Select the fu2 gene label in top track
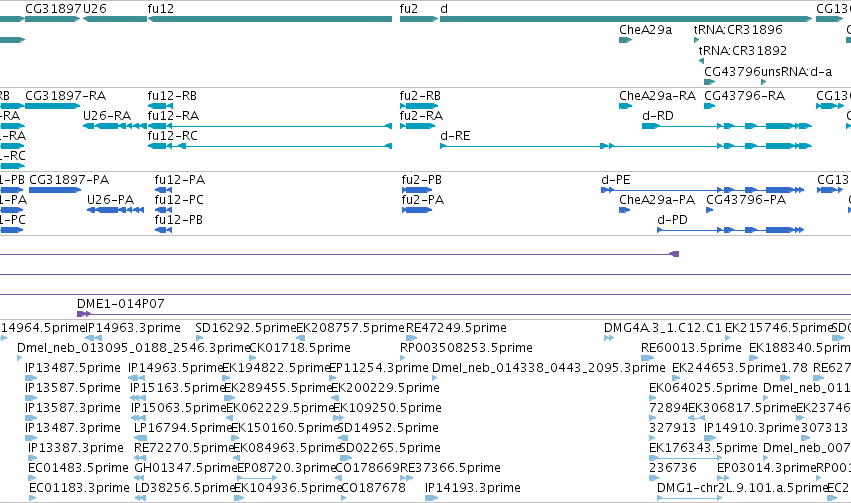Viewport: 851px width, 503px height. click(409, 9)
